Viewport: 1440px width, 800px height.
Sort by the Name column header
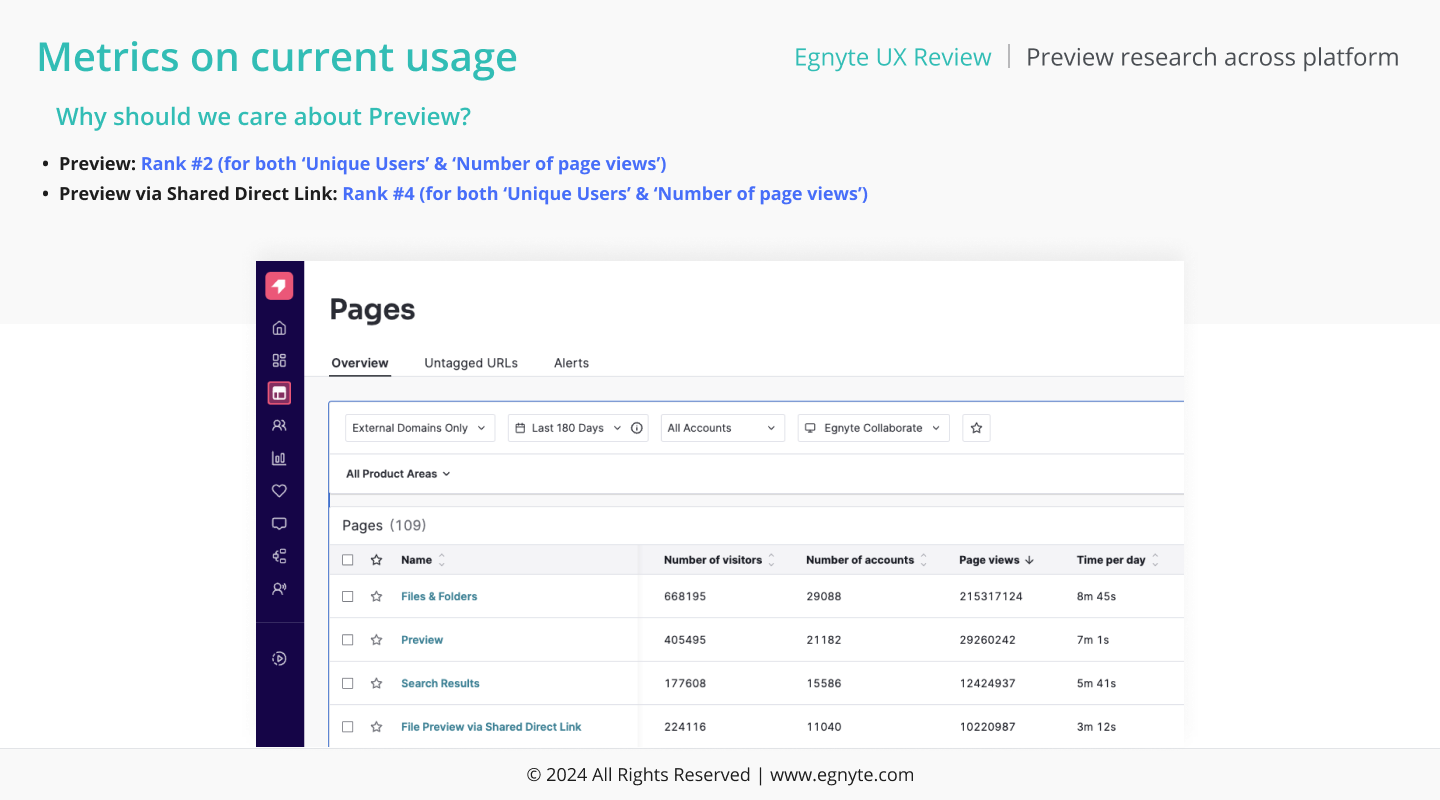click(423, 560)
